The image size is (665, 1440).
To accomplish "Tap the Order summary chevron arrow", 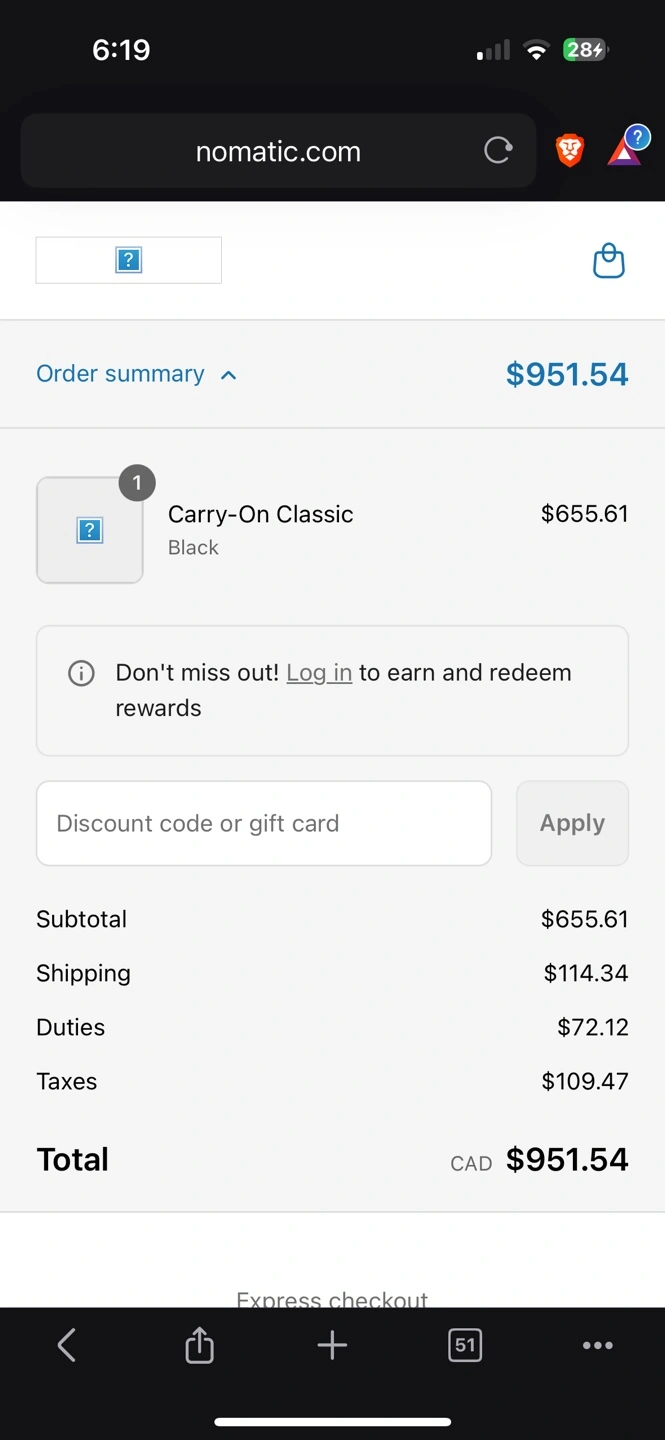I will 229,375.
